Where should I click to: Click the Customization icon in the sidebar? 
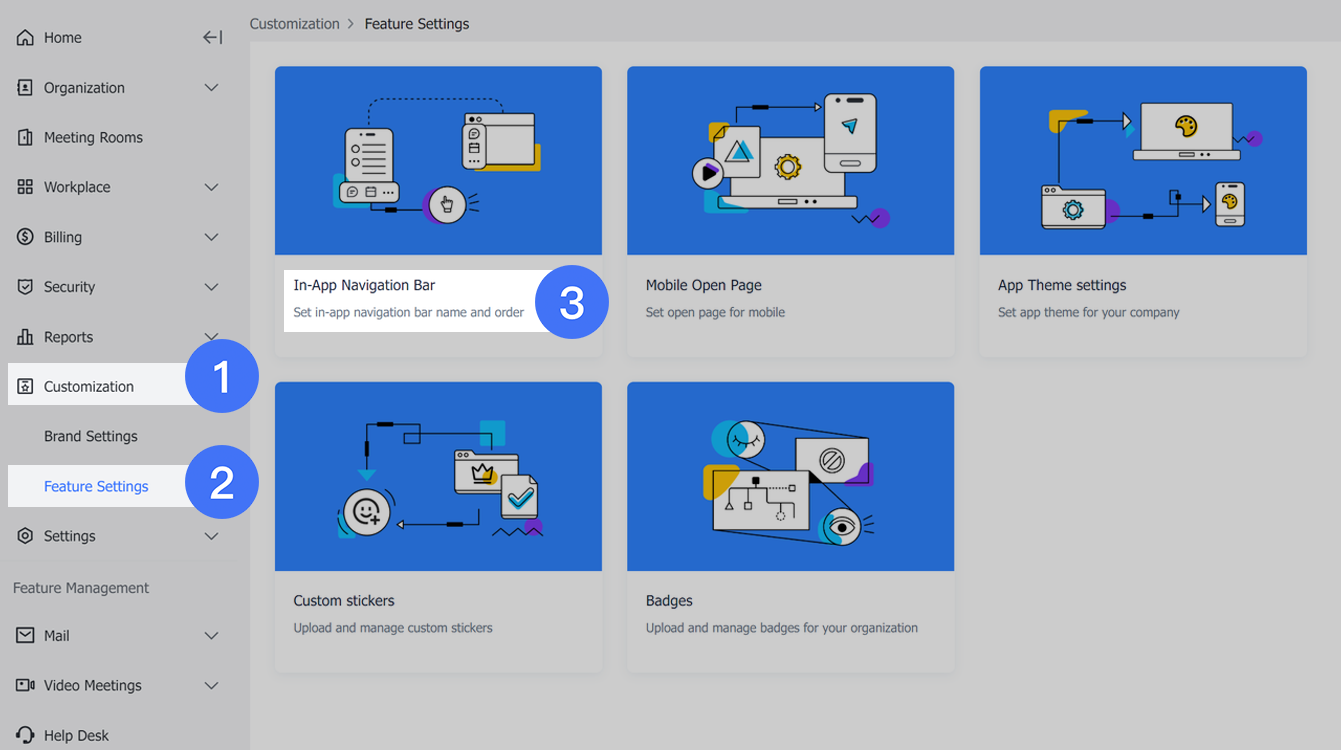pyautogui.click(x=23, y=386)
